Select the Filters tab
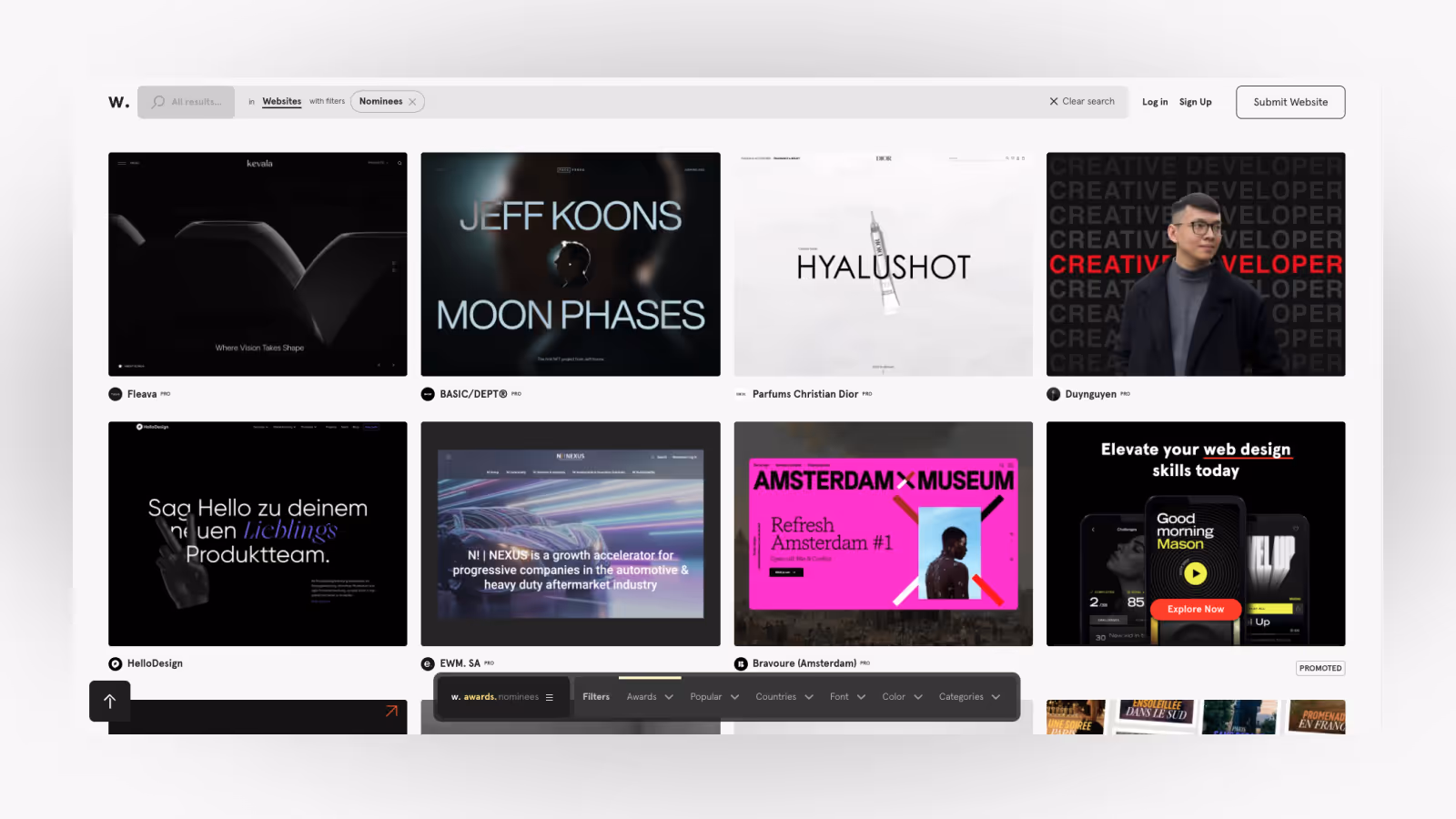Image resolution: width=1456 pixels, height=819 pixels. (596, 697)
